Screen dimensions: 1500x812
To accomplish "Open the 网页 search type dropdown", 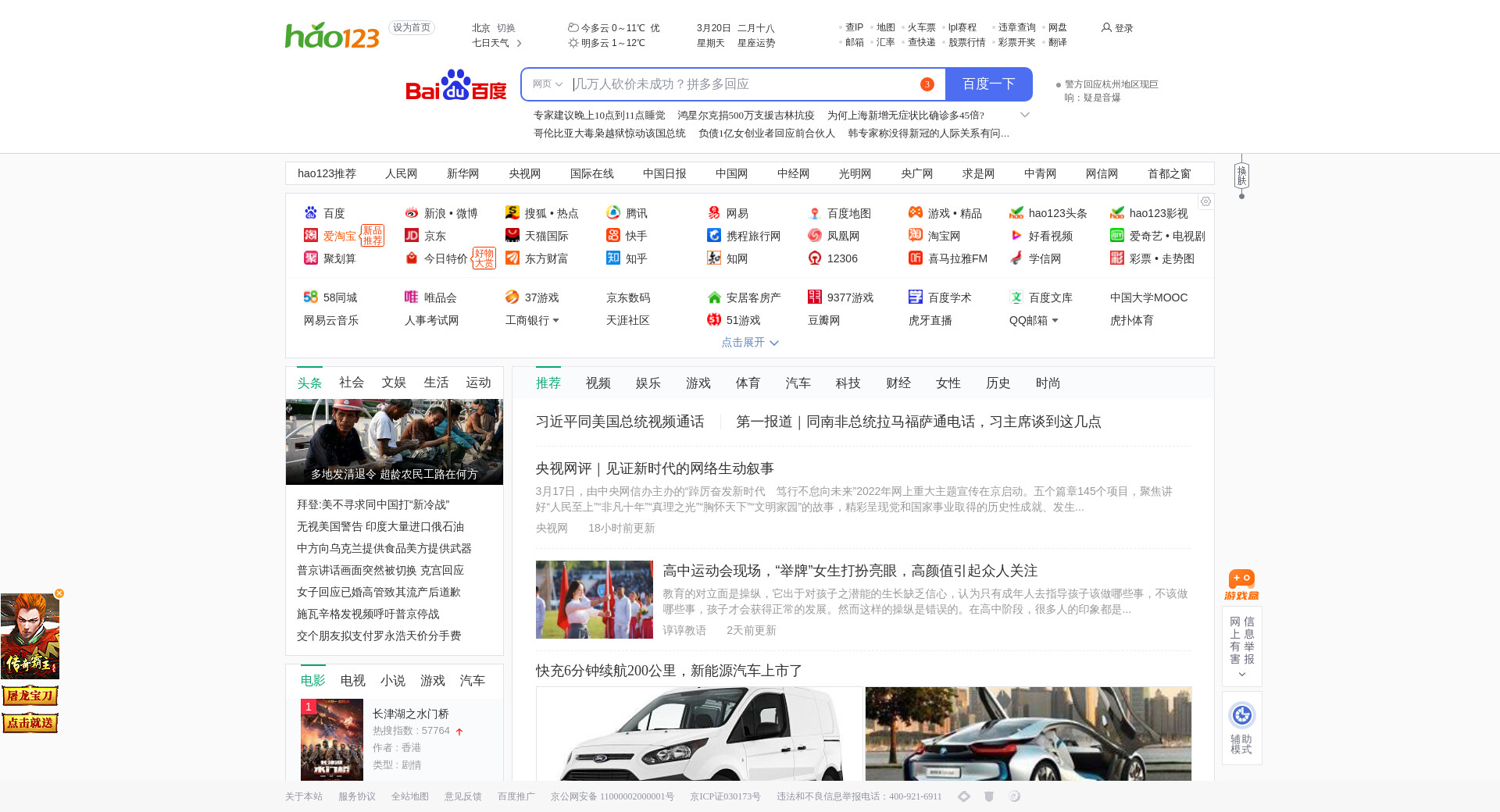I will click(x=547, y=84).
